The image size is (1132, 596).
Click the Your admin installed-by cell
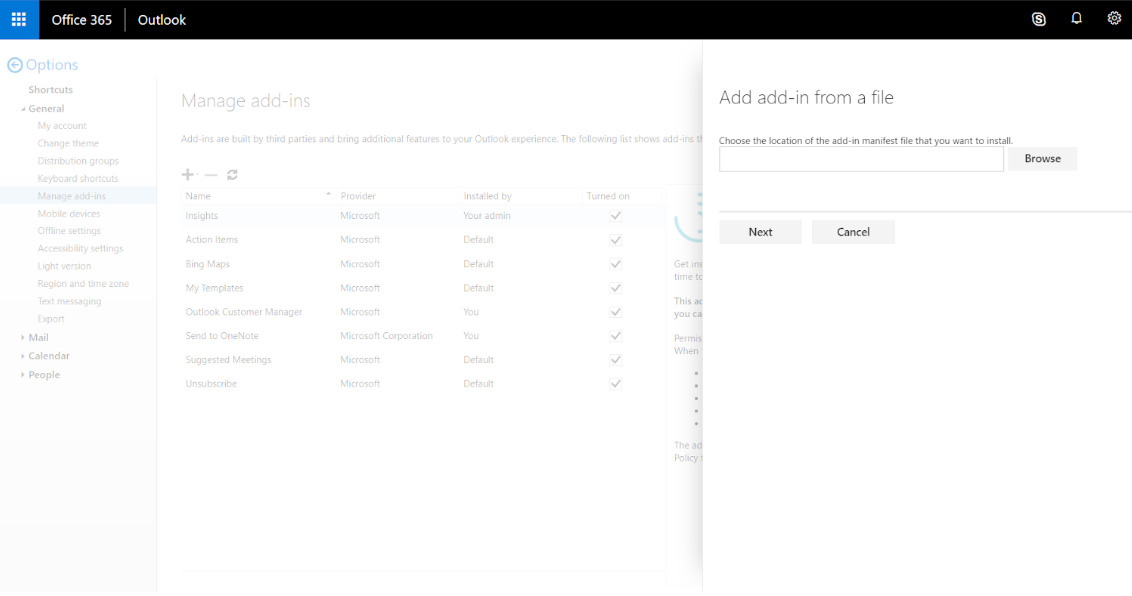(487, 216)
